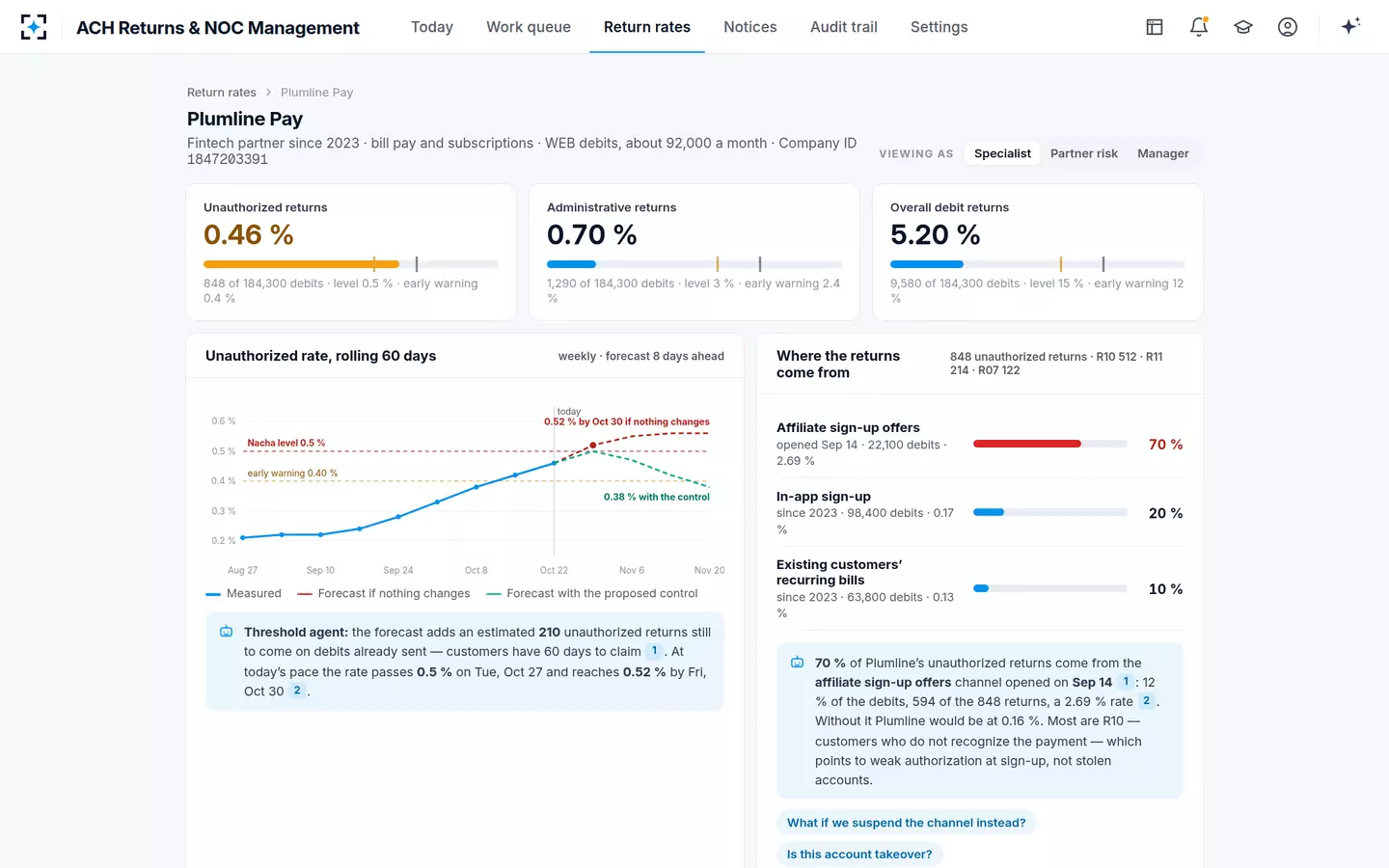
Task: Ask 'Is this account takeover?'
Action: 859,854
